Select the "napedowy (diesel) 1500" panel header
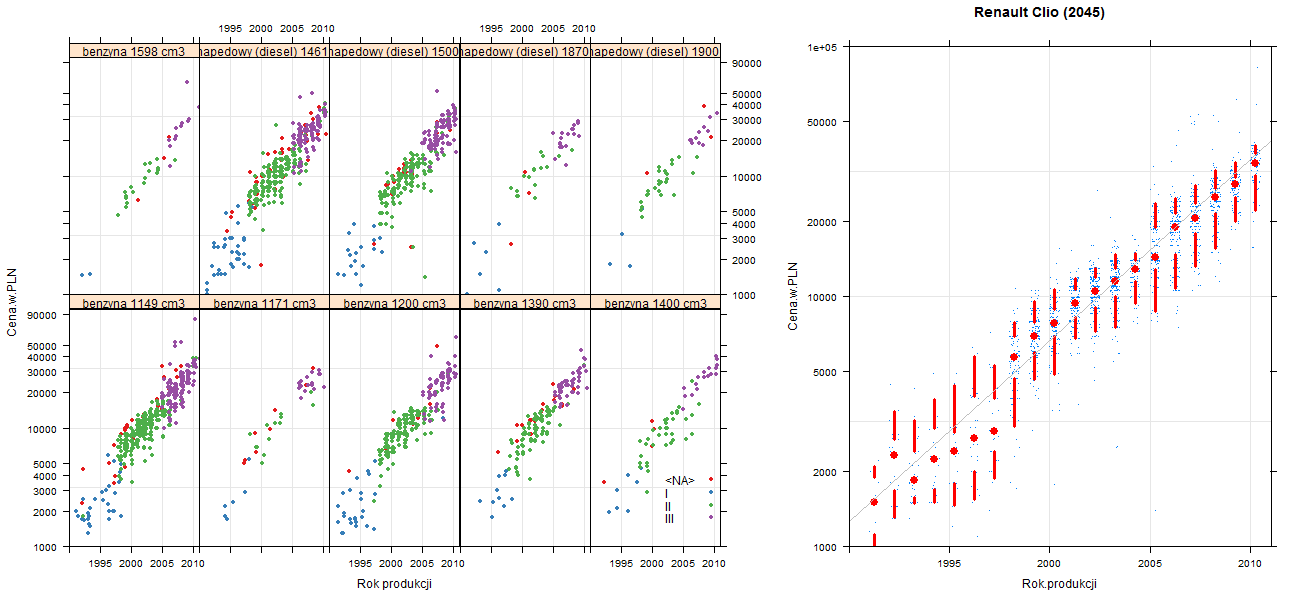Image resolution: width=1300 pixels, height=600 pixels. 394,50
